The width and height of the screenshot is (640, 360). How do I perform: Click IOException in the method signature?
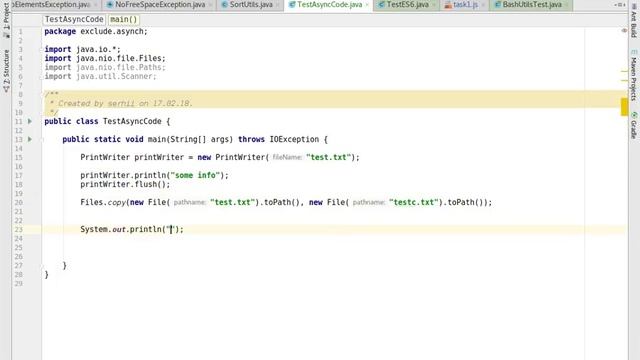coord(294,139)
